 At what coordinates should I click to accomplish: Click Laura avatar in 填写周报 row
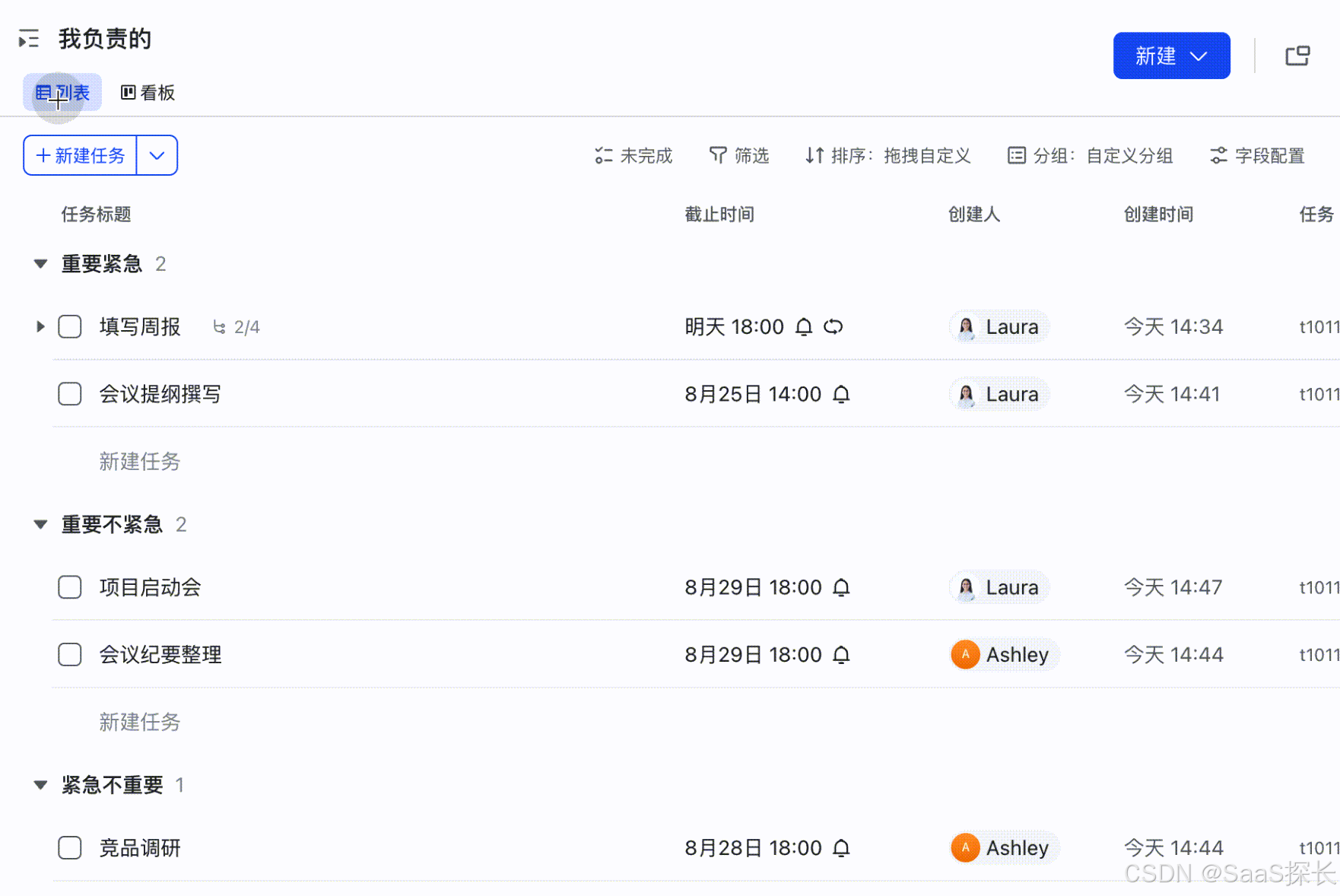point(966,327)
